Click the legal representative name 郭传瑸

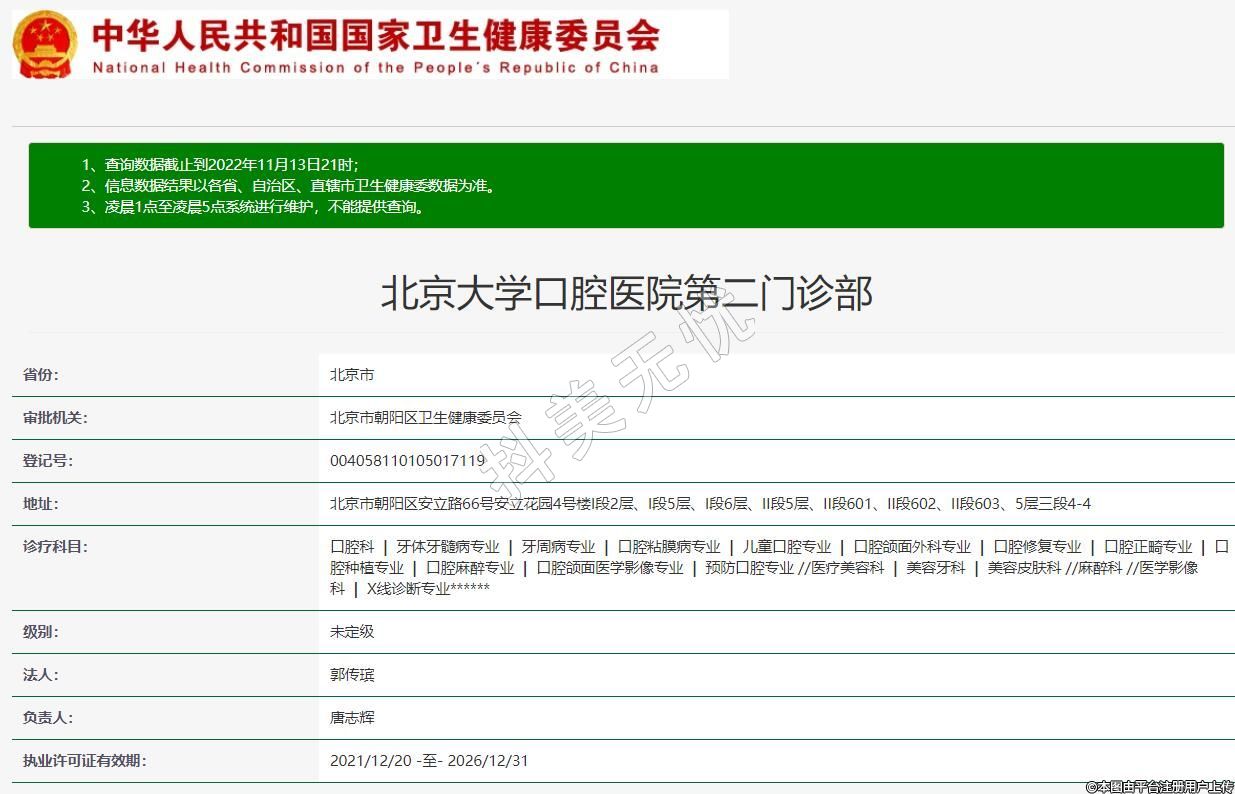coord(352,675)
